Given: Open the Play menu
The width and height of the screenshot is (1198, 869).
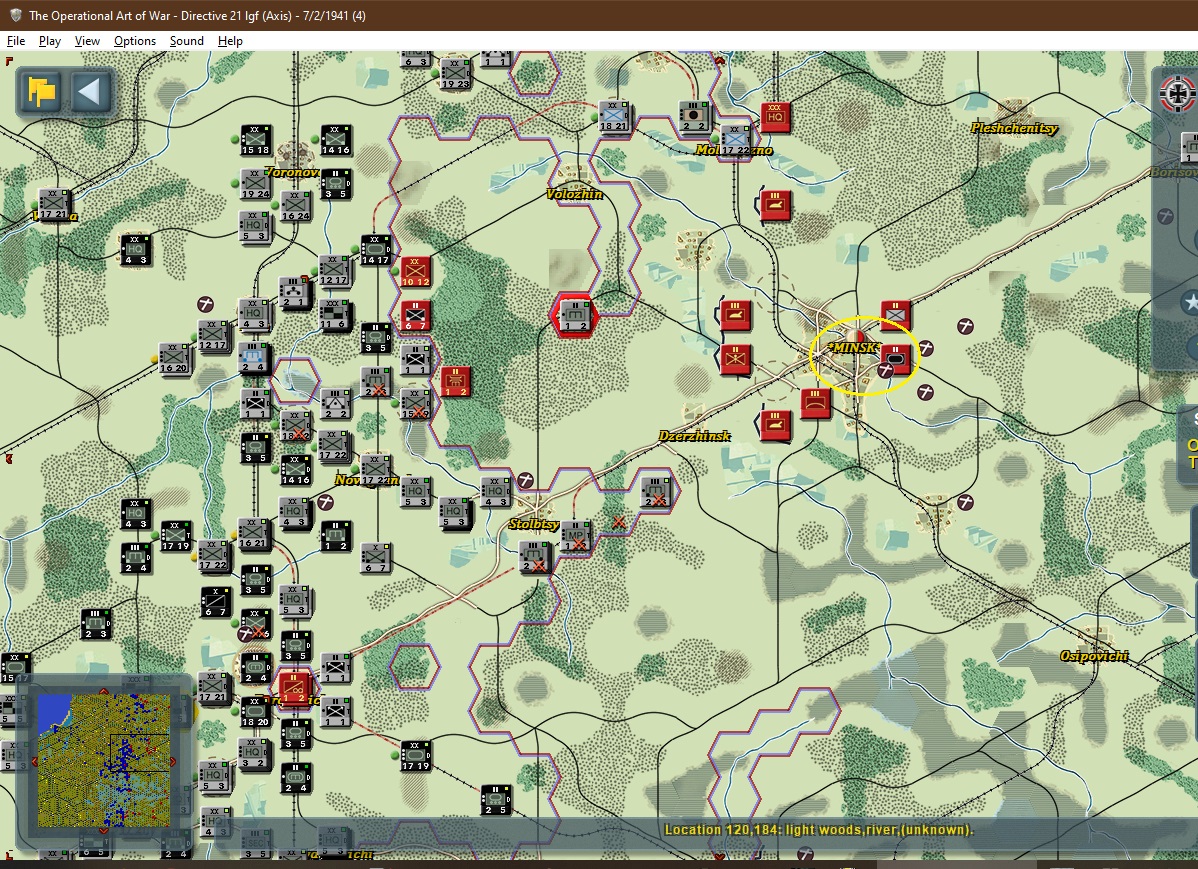Looking at the screenshot, I should (50, 41).
